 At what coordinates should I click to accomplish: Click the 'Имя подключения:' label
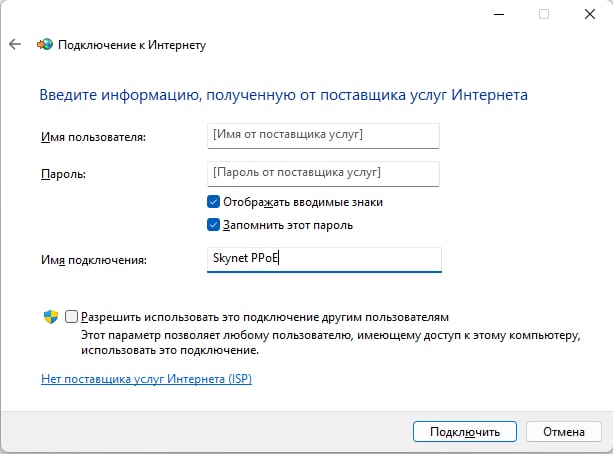[94, 260]
